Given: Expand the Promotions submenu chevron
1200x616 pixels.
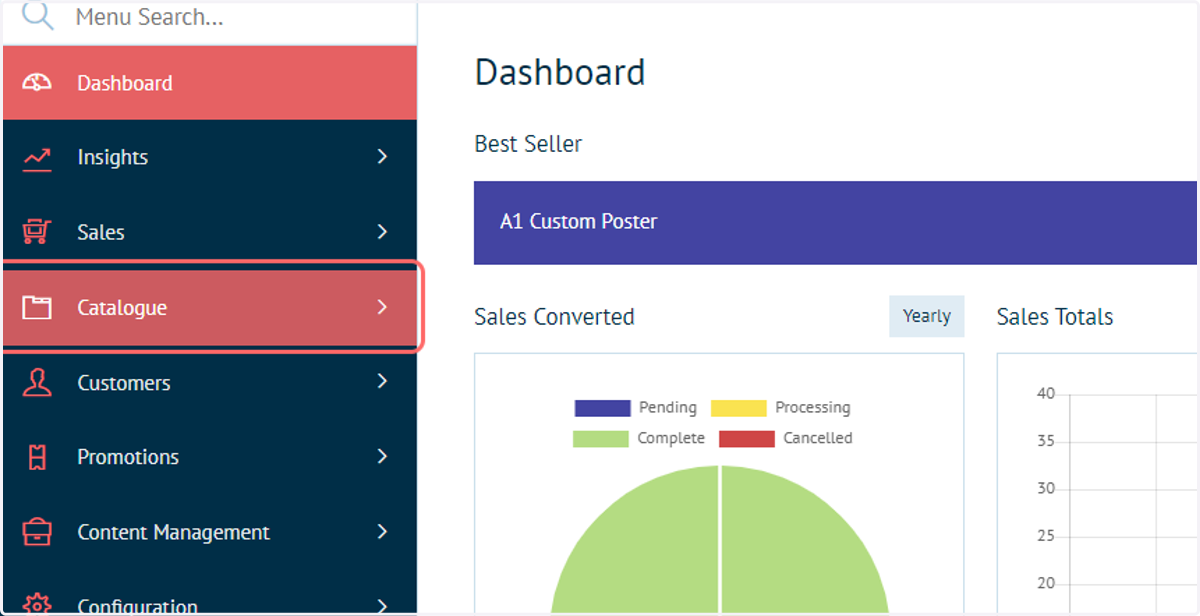Looking at the screenshot, I should [x=382, y=456].
